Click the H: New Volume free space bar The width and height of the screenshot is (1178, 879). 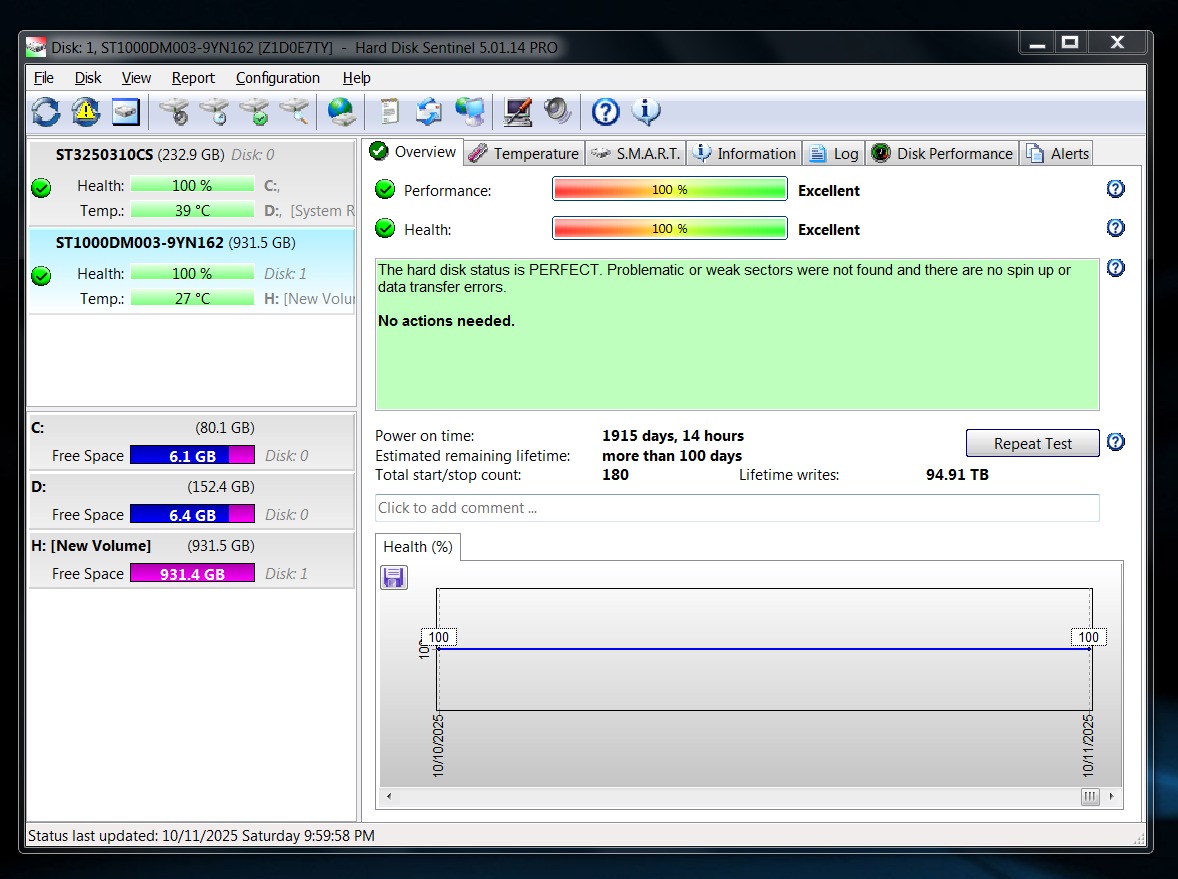pos(192,574)
